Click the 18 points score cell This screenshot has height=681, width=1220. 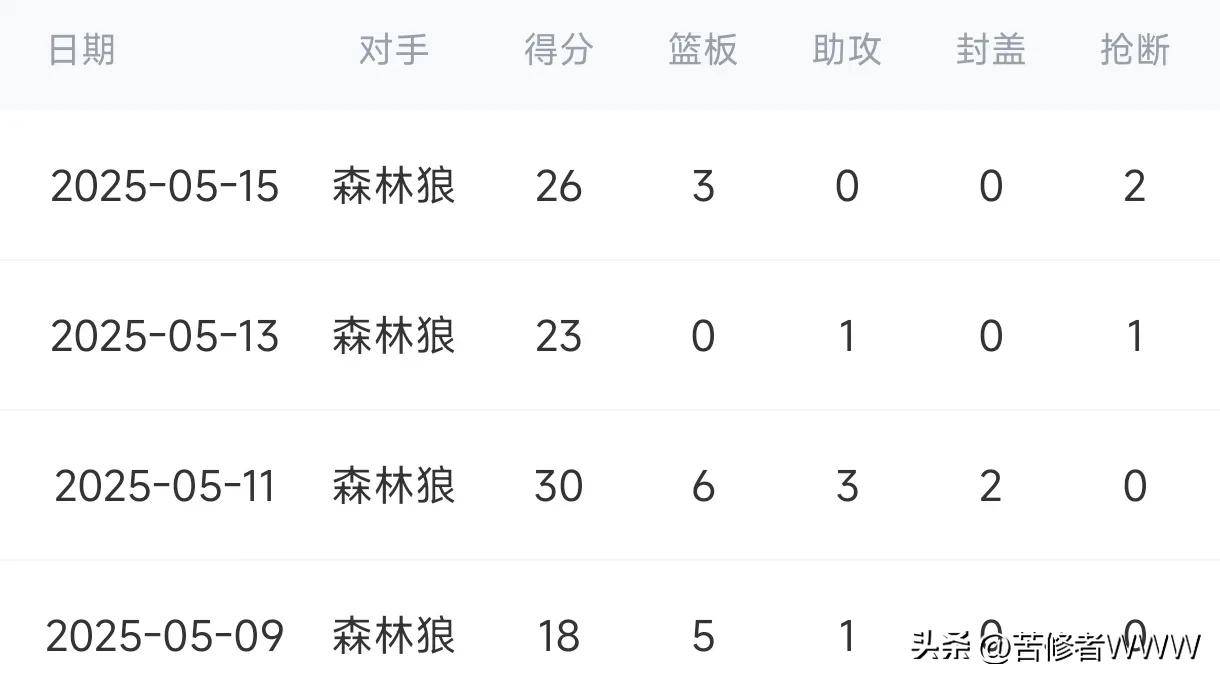[559, 636]
